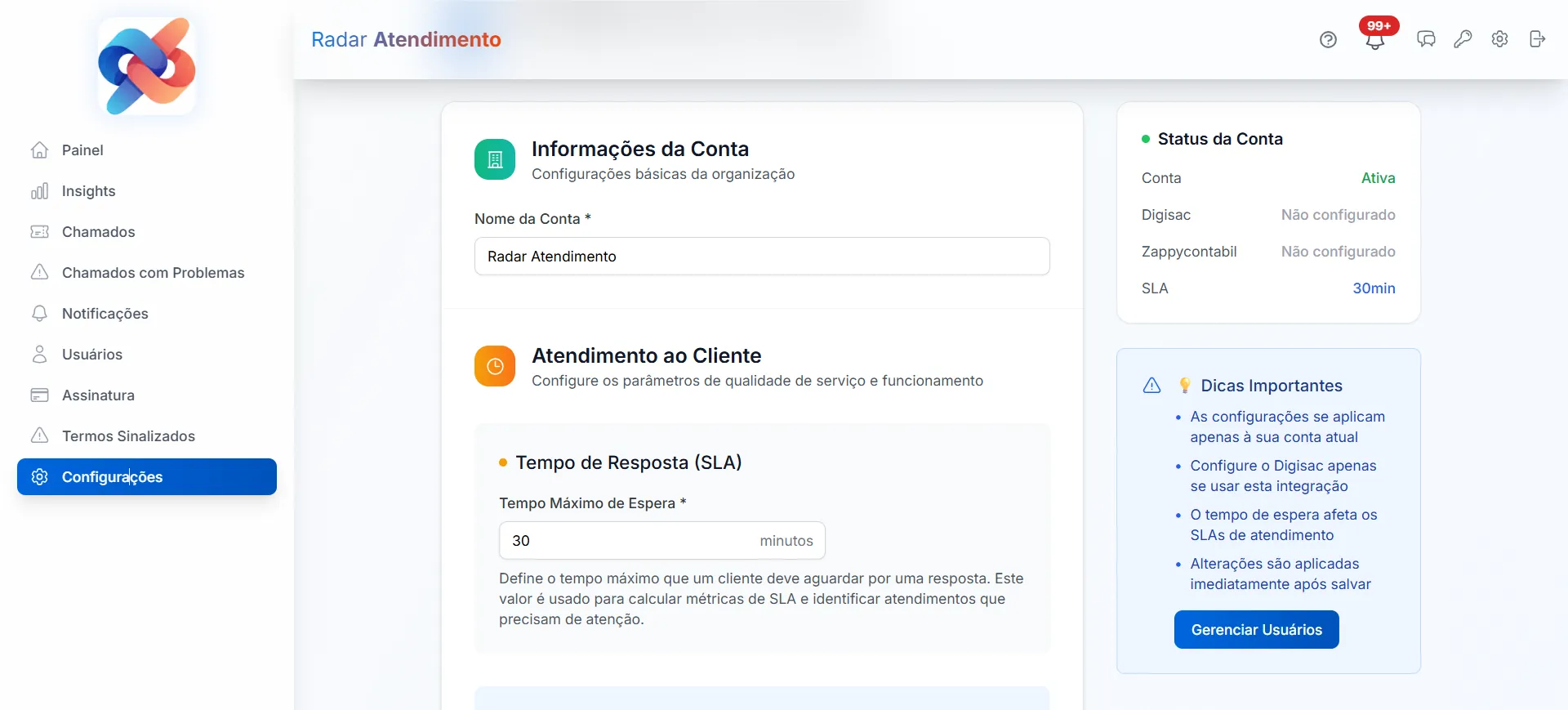Open notifications bell in top bar

(1375, 42)
